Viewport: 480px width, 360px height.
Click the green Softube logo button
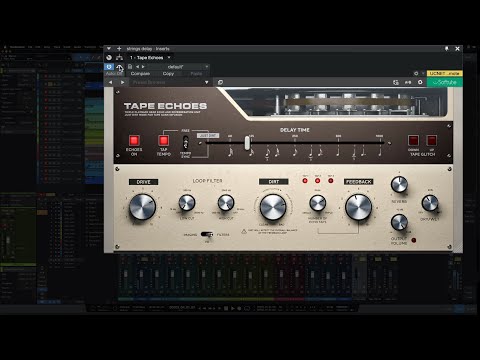pyautogui.click(x=445, y=82)
